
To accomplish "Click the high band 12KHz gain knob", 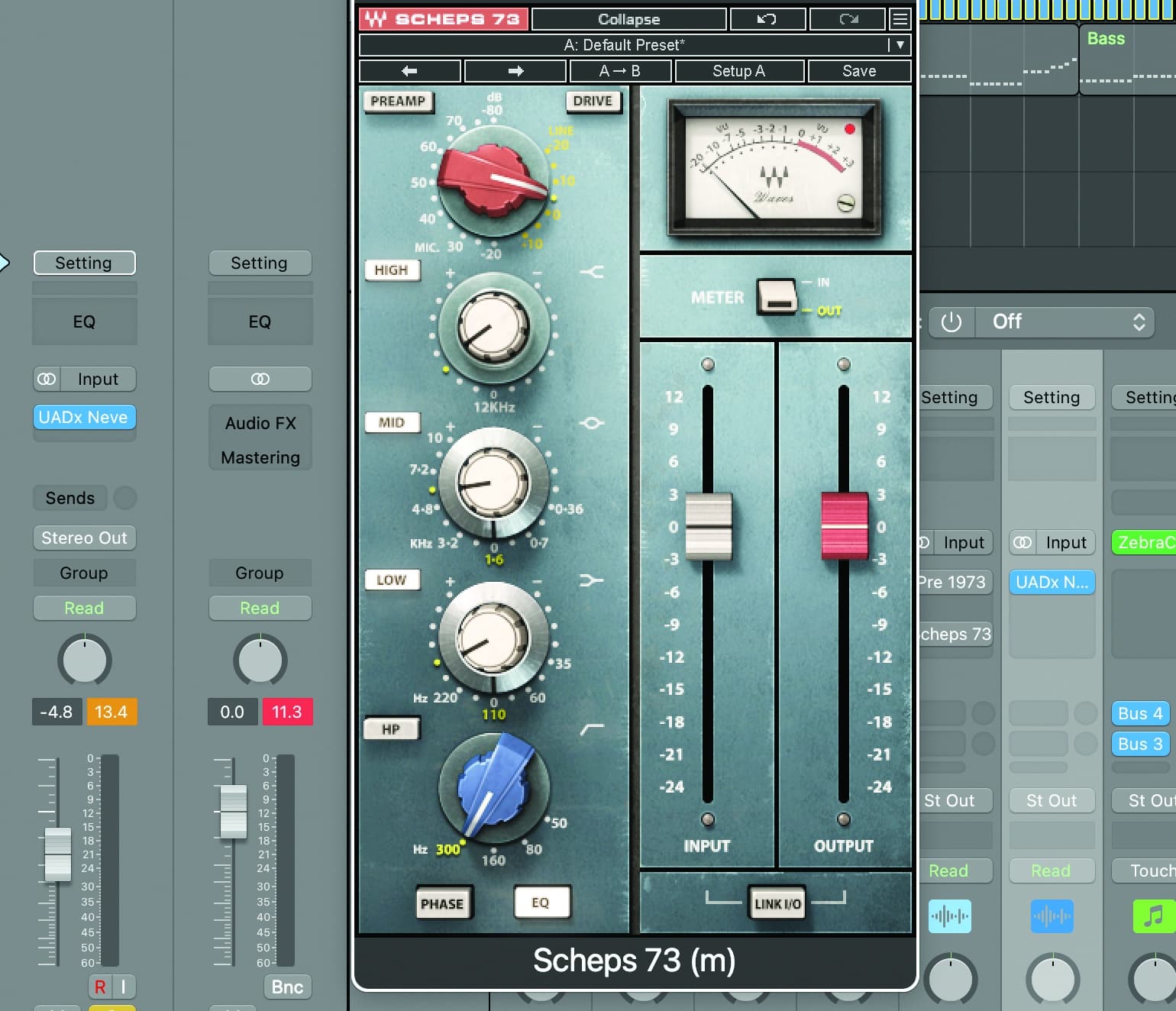I will point(493,327).
